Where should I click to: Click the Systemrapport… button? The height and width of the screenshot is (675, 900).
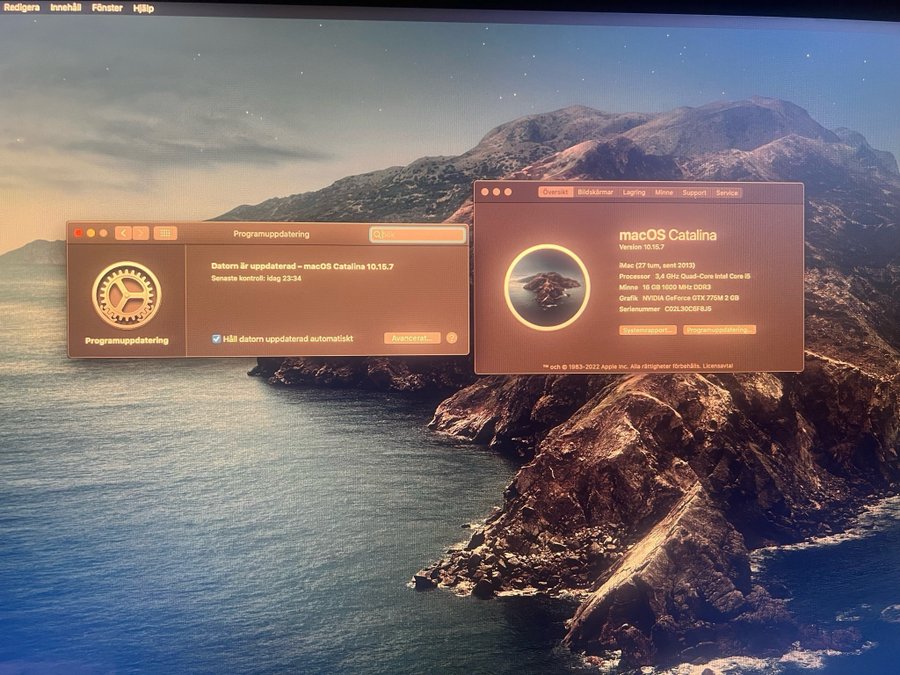[x=648, y=329]
